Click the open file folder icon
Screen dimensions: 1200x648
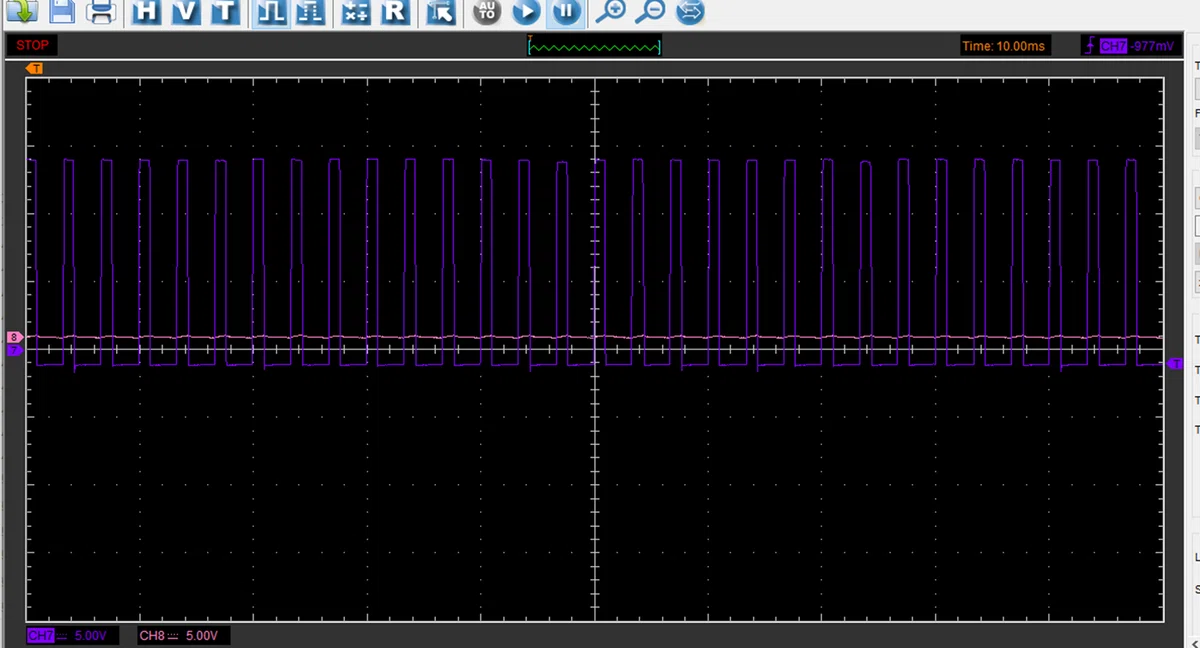(22, 11)
